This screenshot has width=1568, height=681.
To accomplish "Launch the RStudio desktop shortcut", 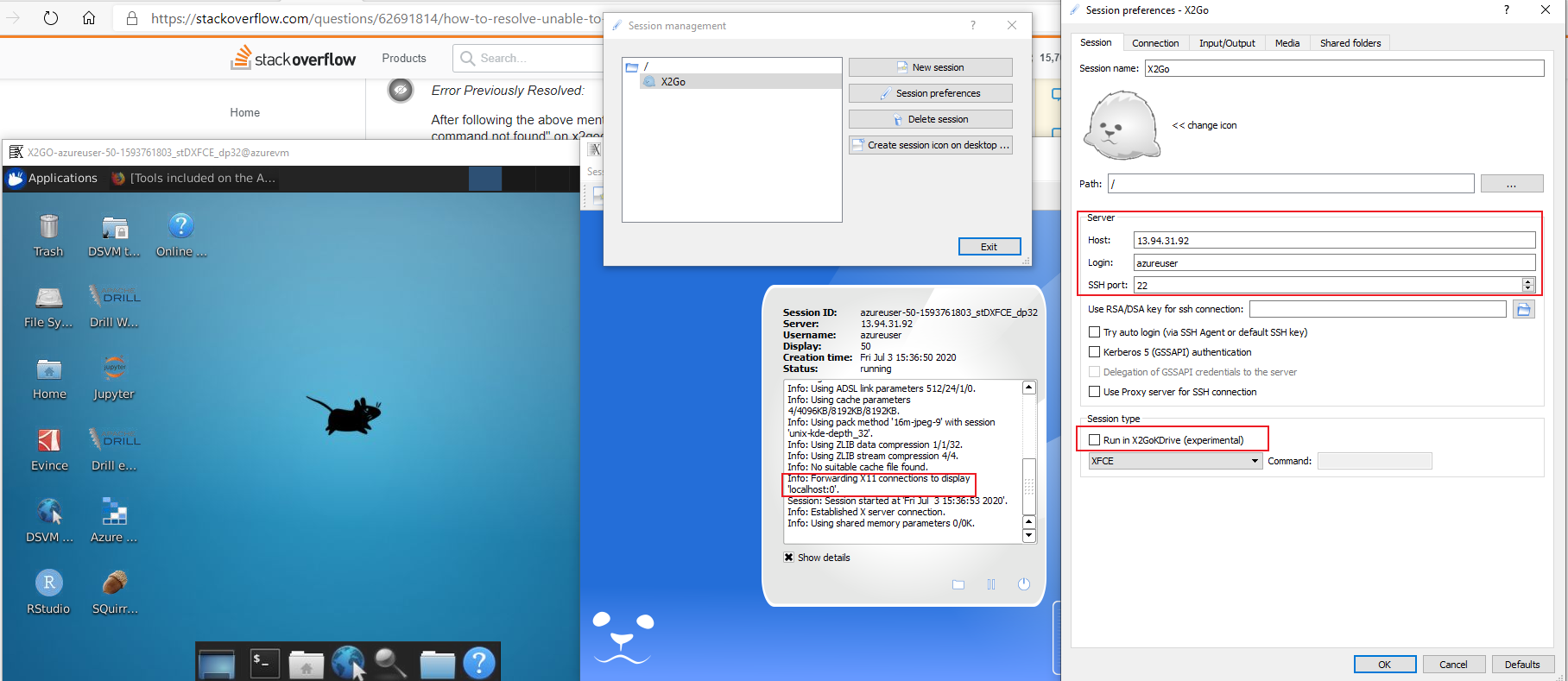I will 48,593.
